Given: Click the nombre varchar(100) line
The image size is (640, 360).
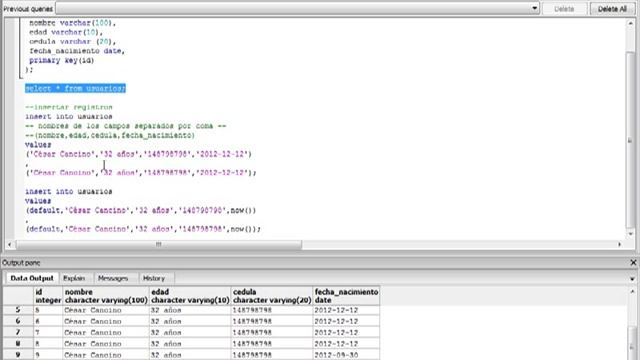Looking at the screenshot, I should tap(72, 23).
